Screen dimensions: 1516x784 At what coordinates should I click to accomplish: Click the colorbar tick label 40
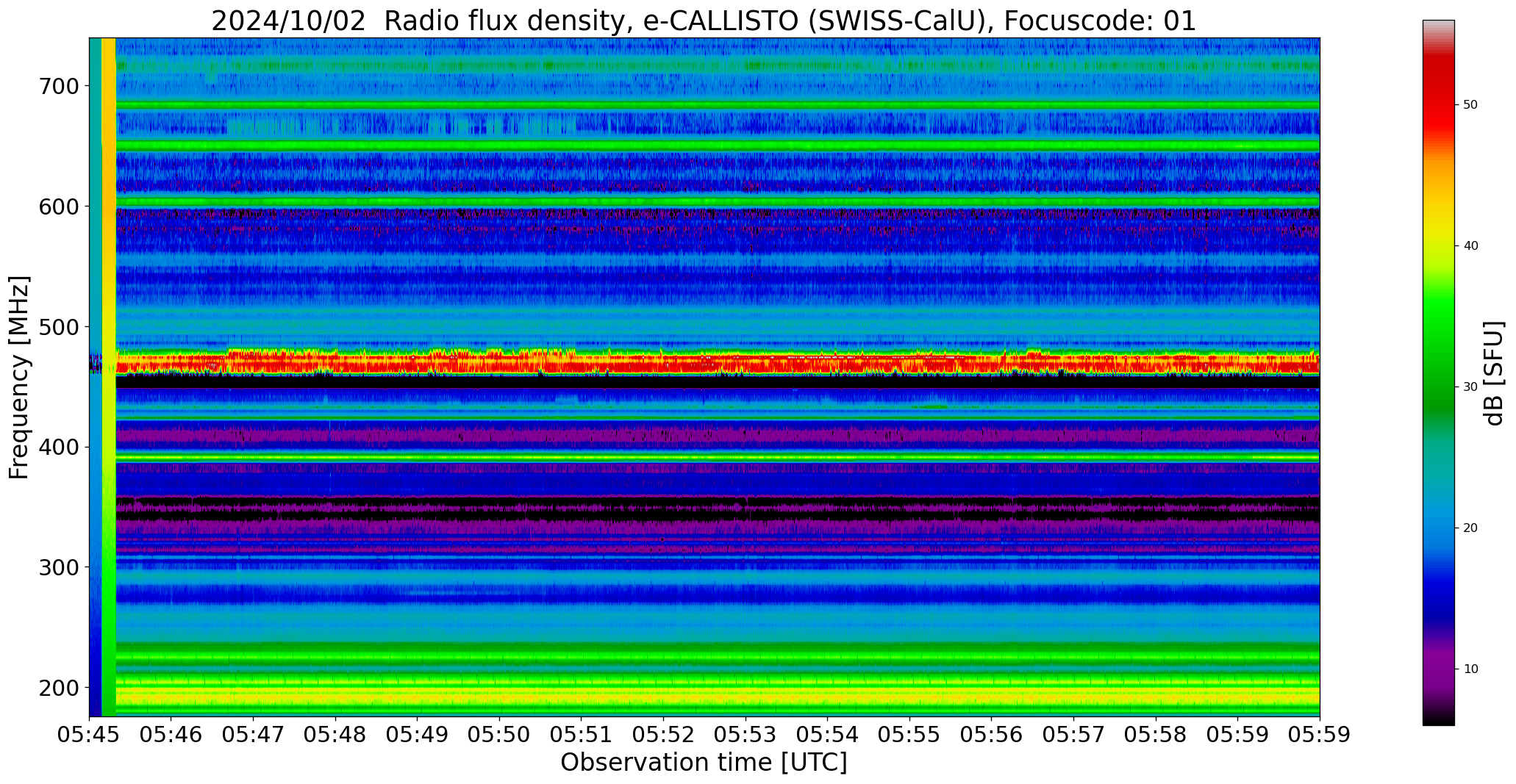(1471, 245)
